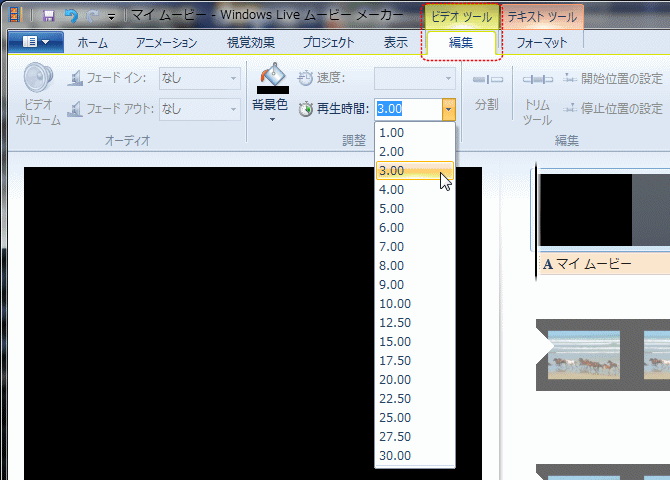
Task: Open the Animation (アニメーション) tab
Action: (167, 42)
